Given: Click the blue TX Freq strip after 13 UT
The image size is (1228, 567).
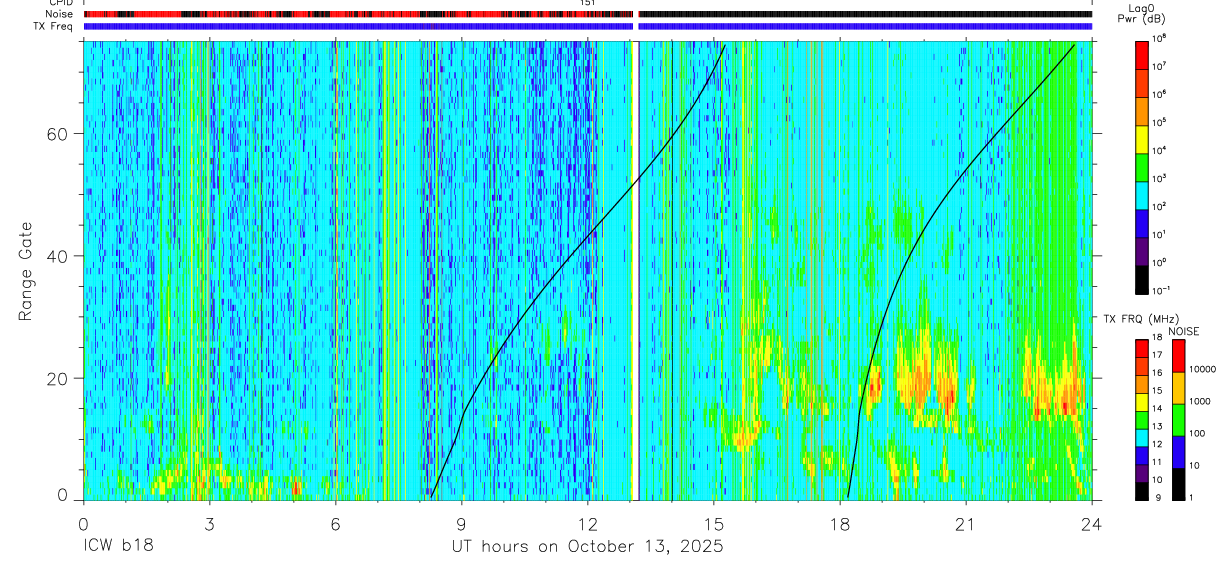Looking at the screenshot, I should [865, 26].
